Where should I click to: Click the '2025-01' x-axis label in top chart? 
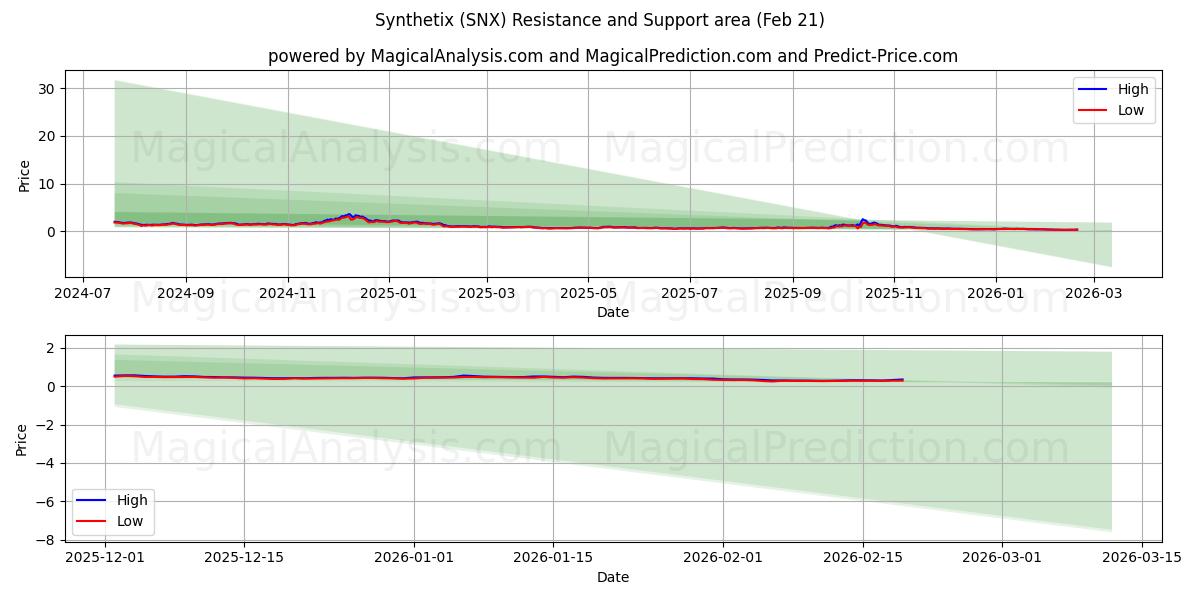(x=389, y=295)
